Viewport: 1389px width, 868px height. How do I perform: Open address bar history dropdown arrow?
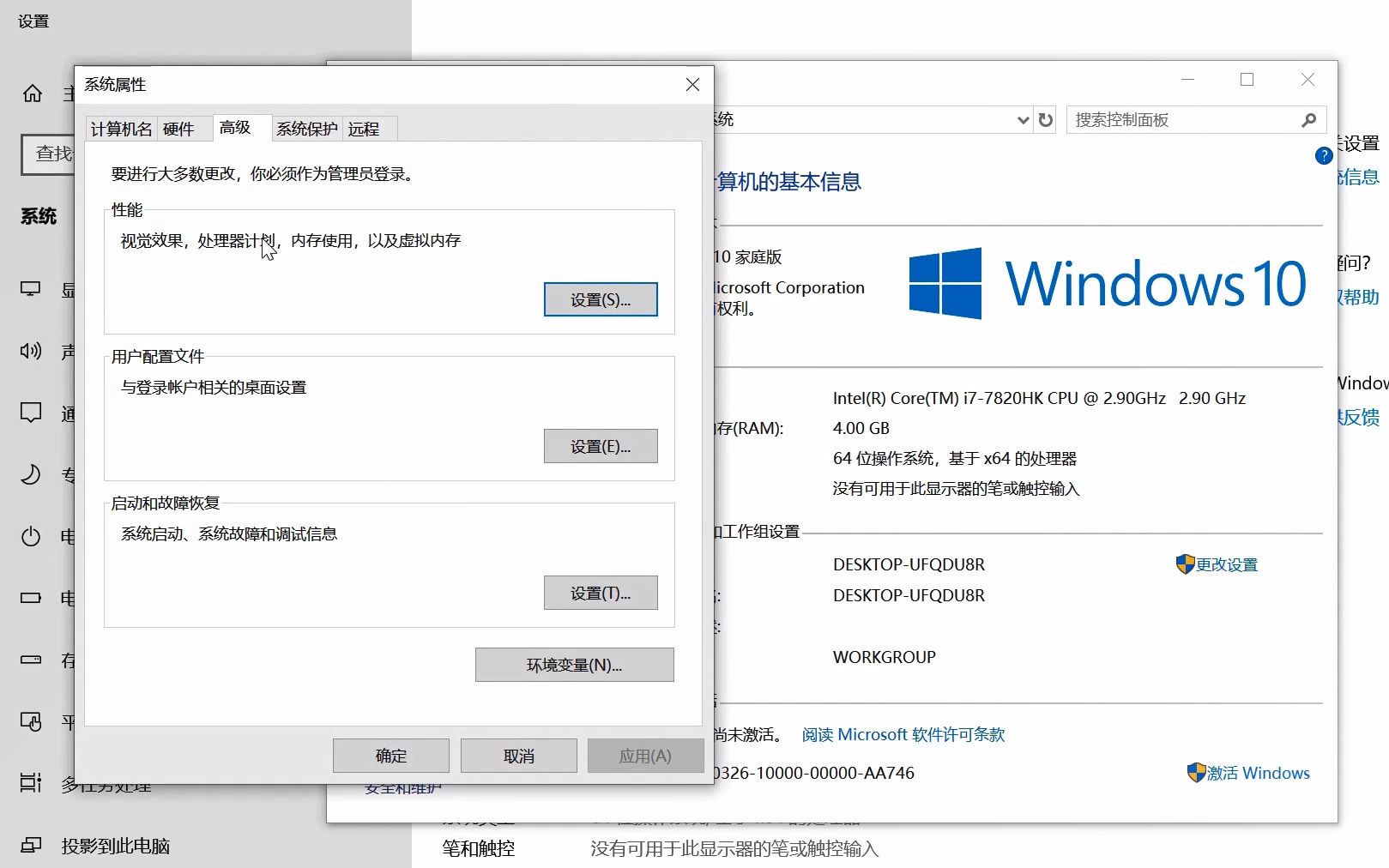click(1023, 120)
